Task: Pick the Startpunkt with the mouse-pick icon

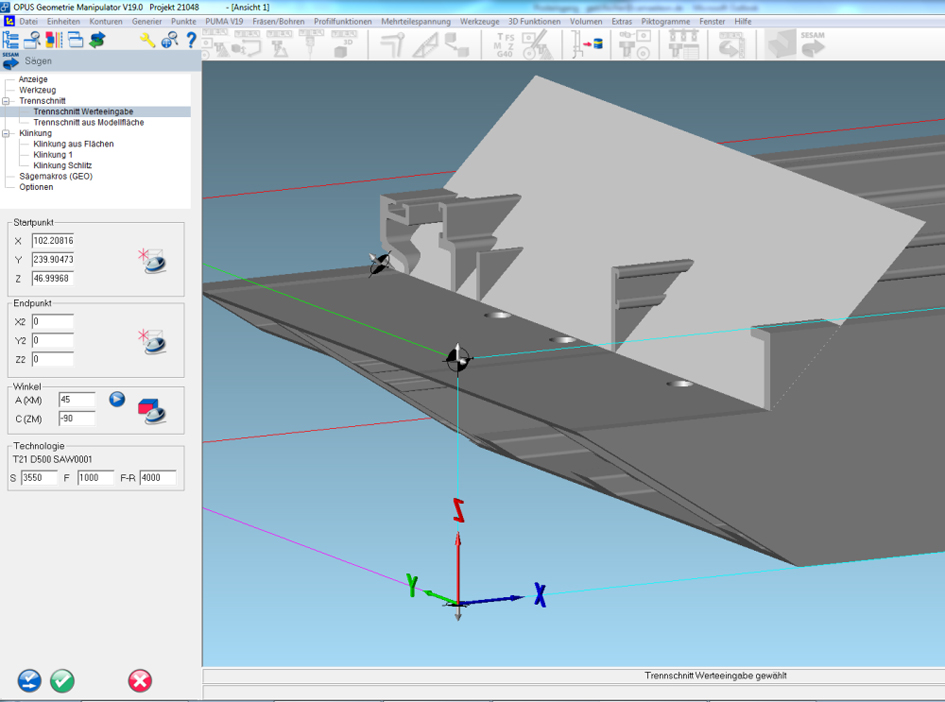Action: click(152, 260)
